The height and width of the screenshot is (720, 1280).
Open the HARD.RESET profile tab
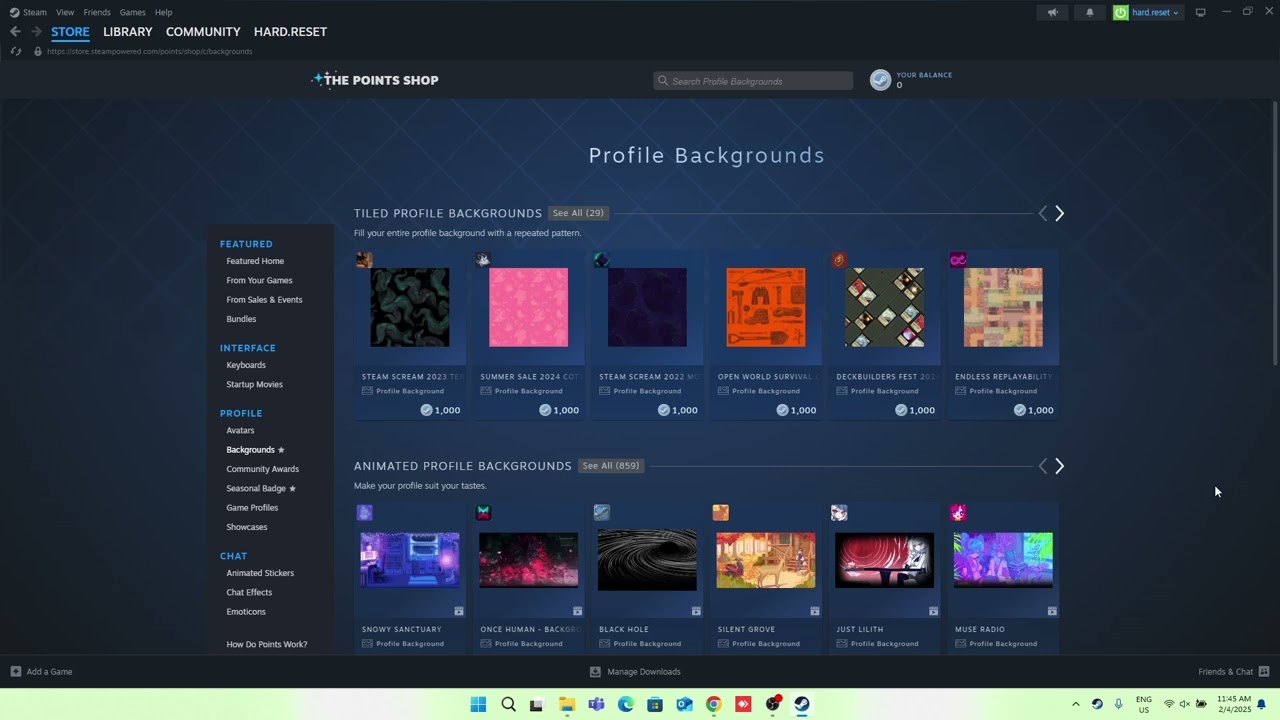(290, 32)
